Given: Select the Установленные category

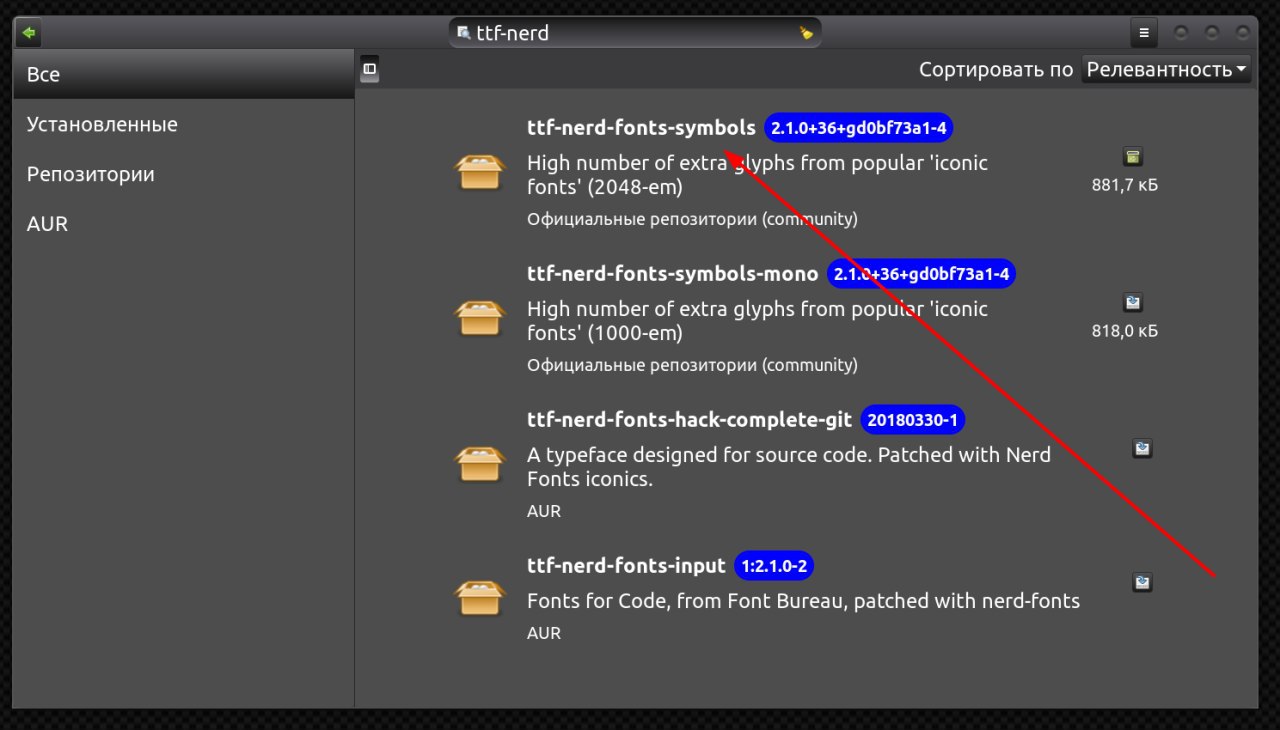Looking at the screenshot, I should click(184, 124).
